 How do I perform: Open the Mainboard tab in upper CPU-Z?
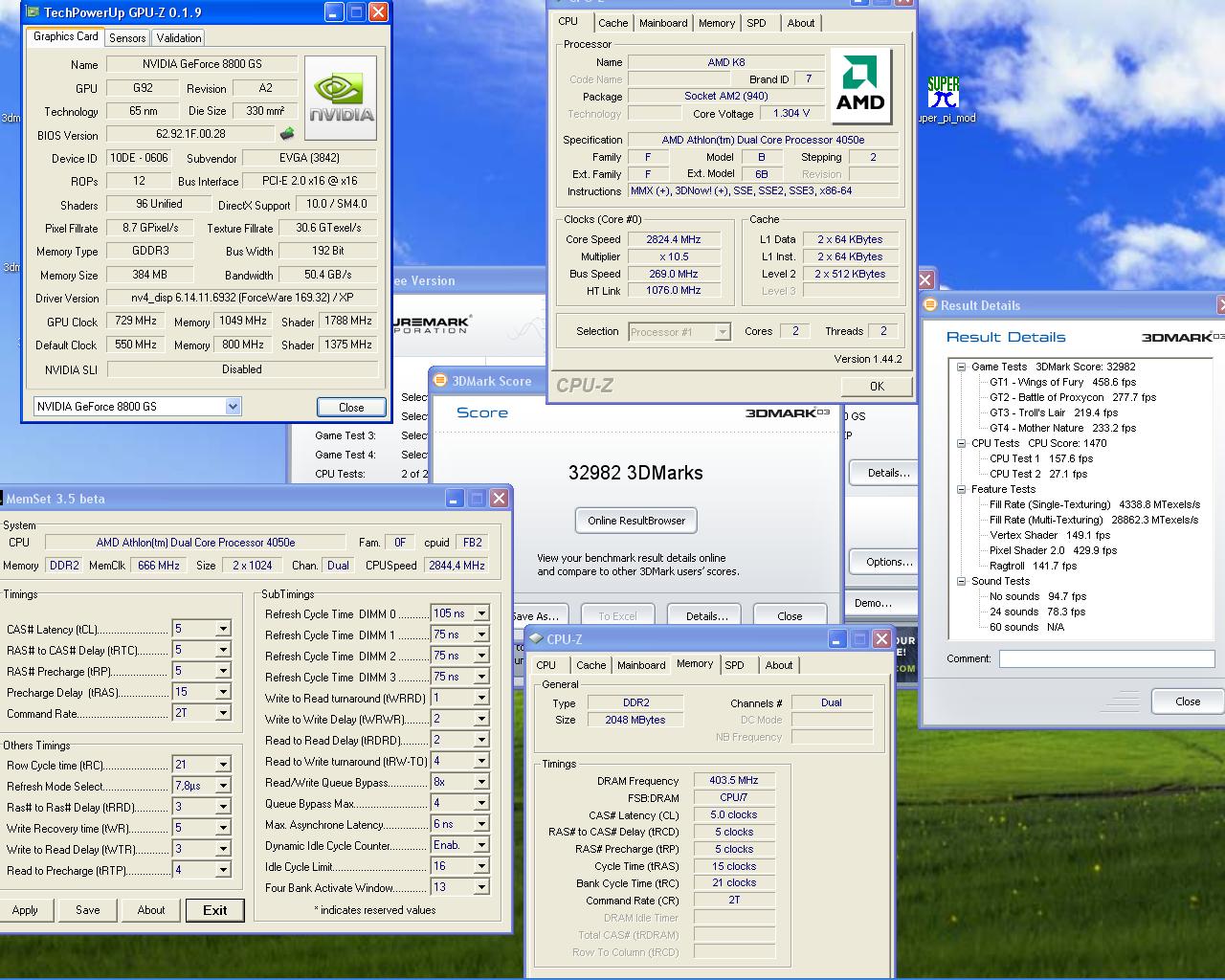point(663,23)
